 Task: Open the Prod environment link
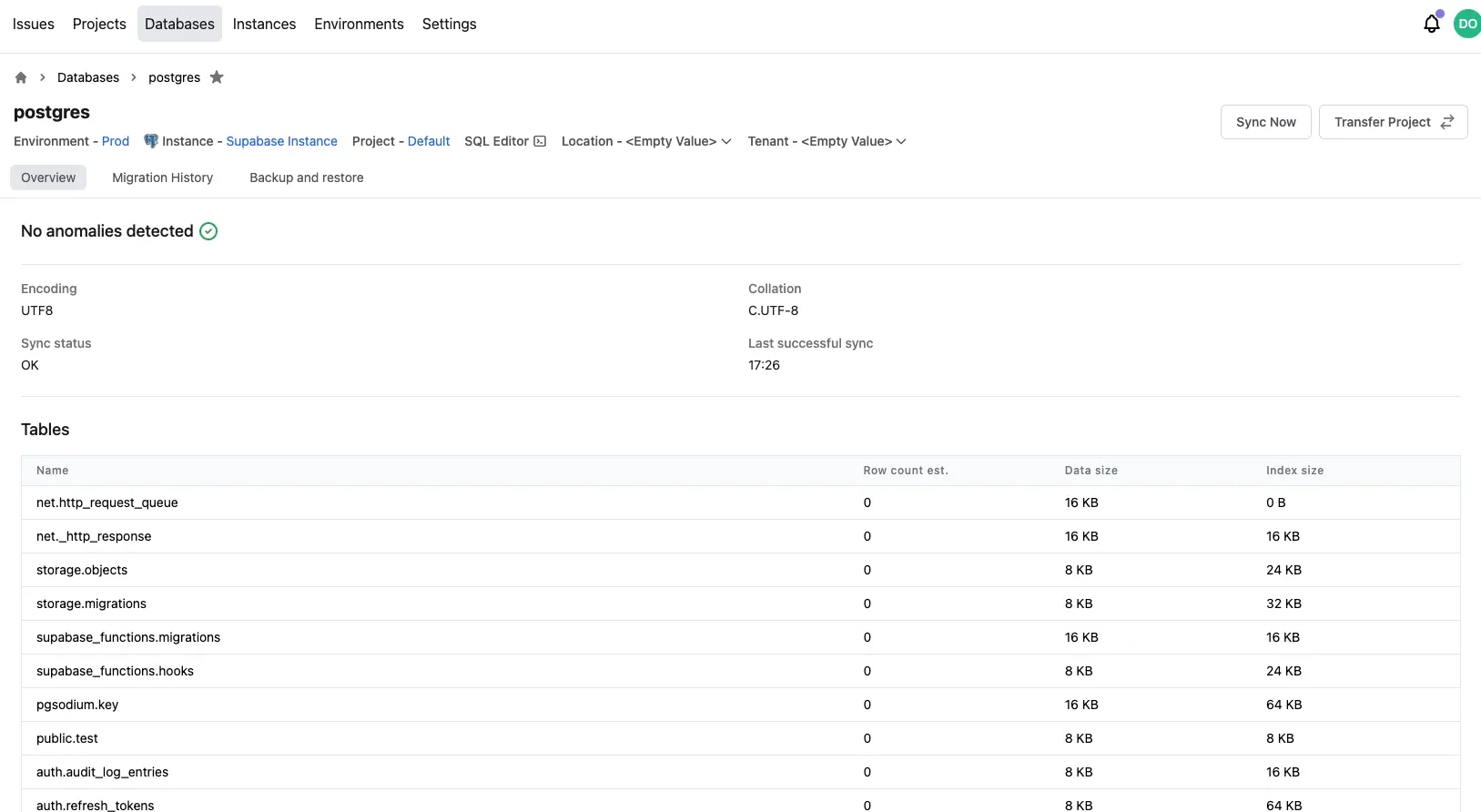pos(116,141)
